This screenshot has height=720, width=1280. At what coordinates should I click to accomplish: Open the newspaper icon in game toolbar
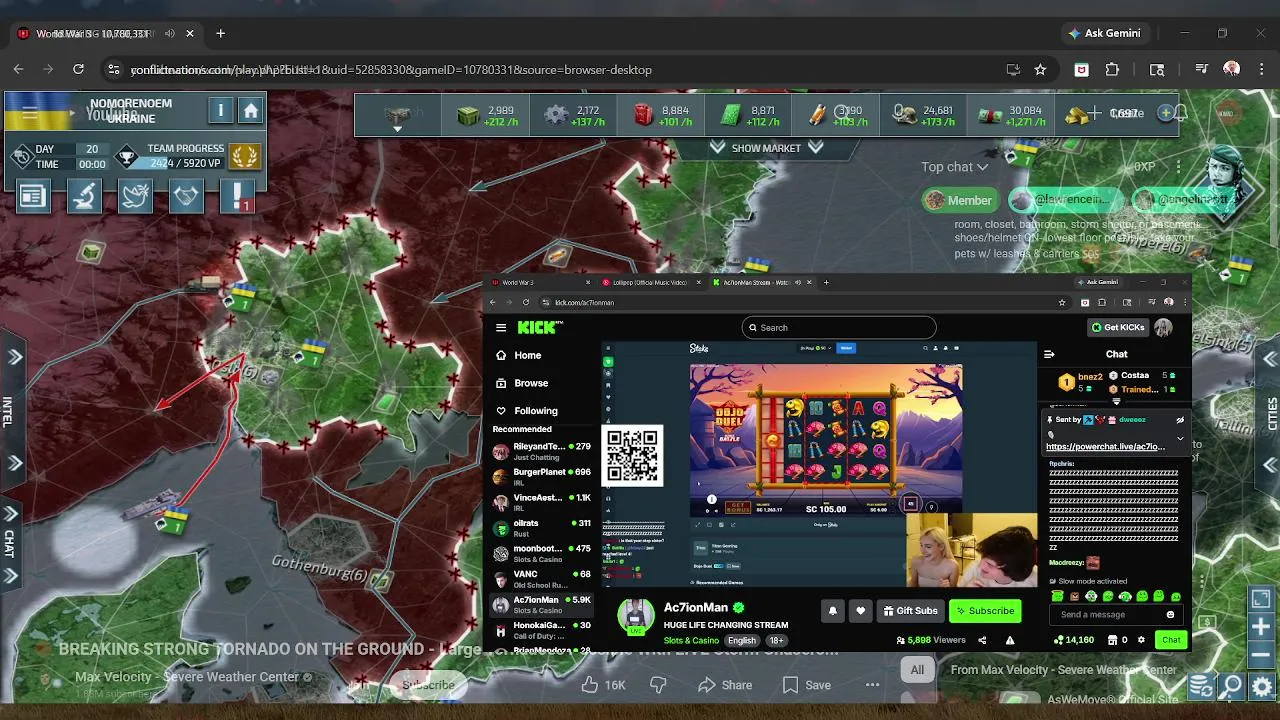33,197
